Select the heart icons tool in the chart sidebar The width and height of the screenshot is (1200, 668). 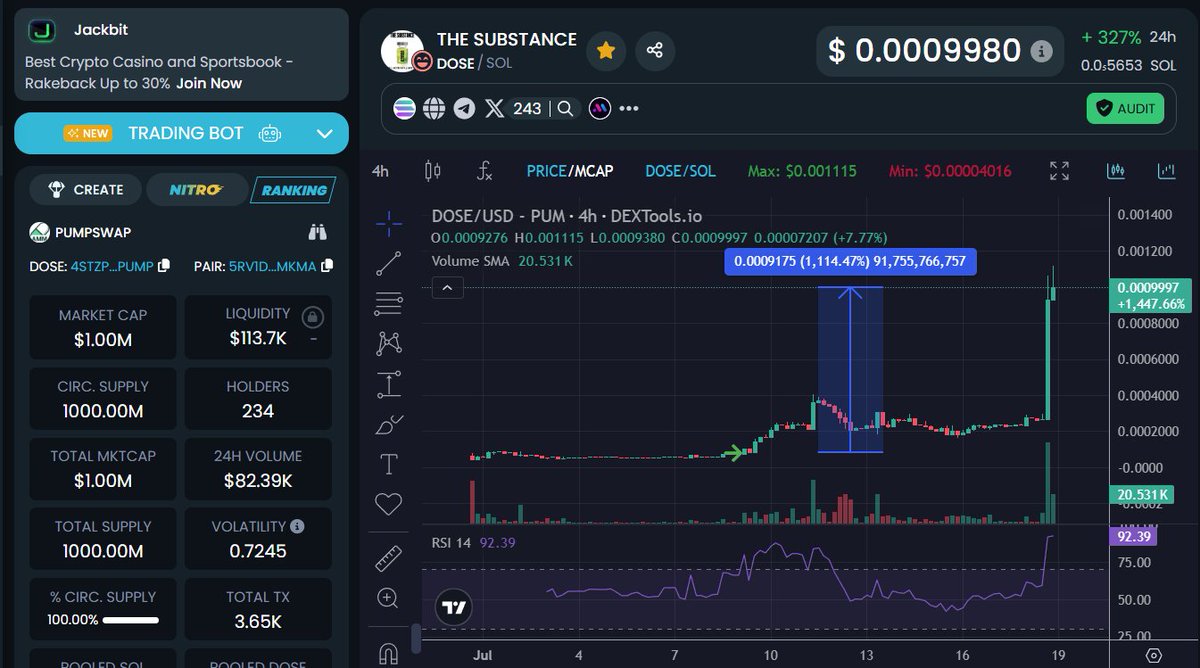389,504
